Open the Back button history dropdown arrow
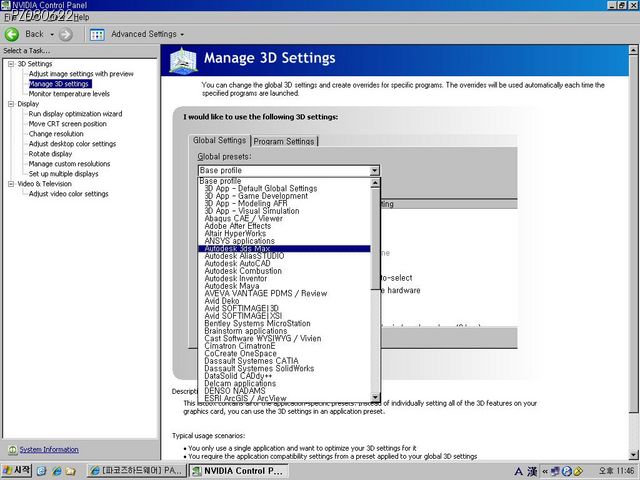This screenshot has width=640, height=480. (52, 35)
